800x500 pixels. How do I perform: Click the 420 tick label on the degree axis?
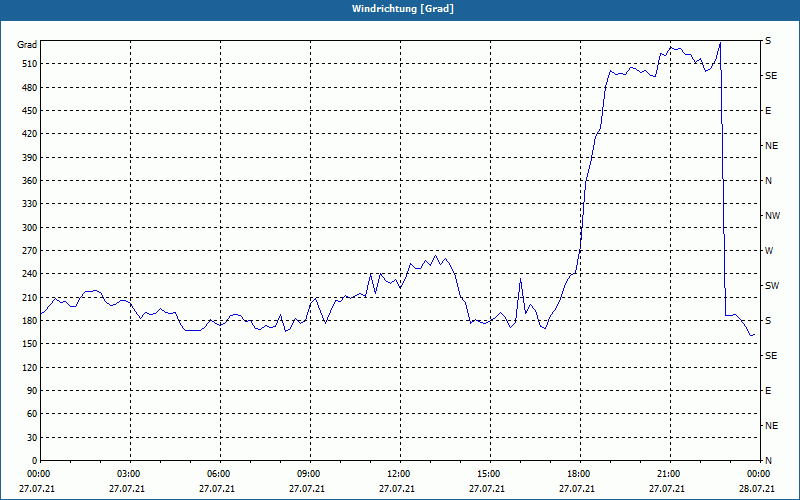(29, 134)
